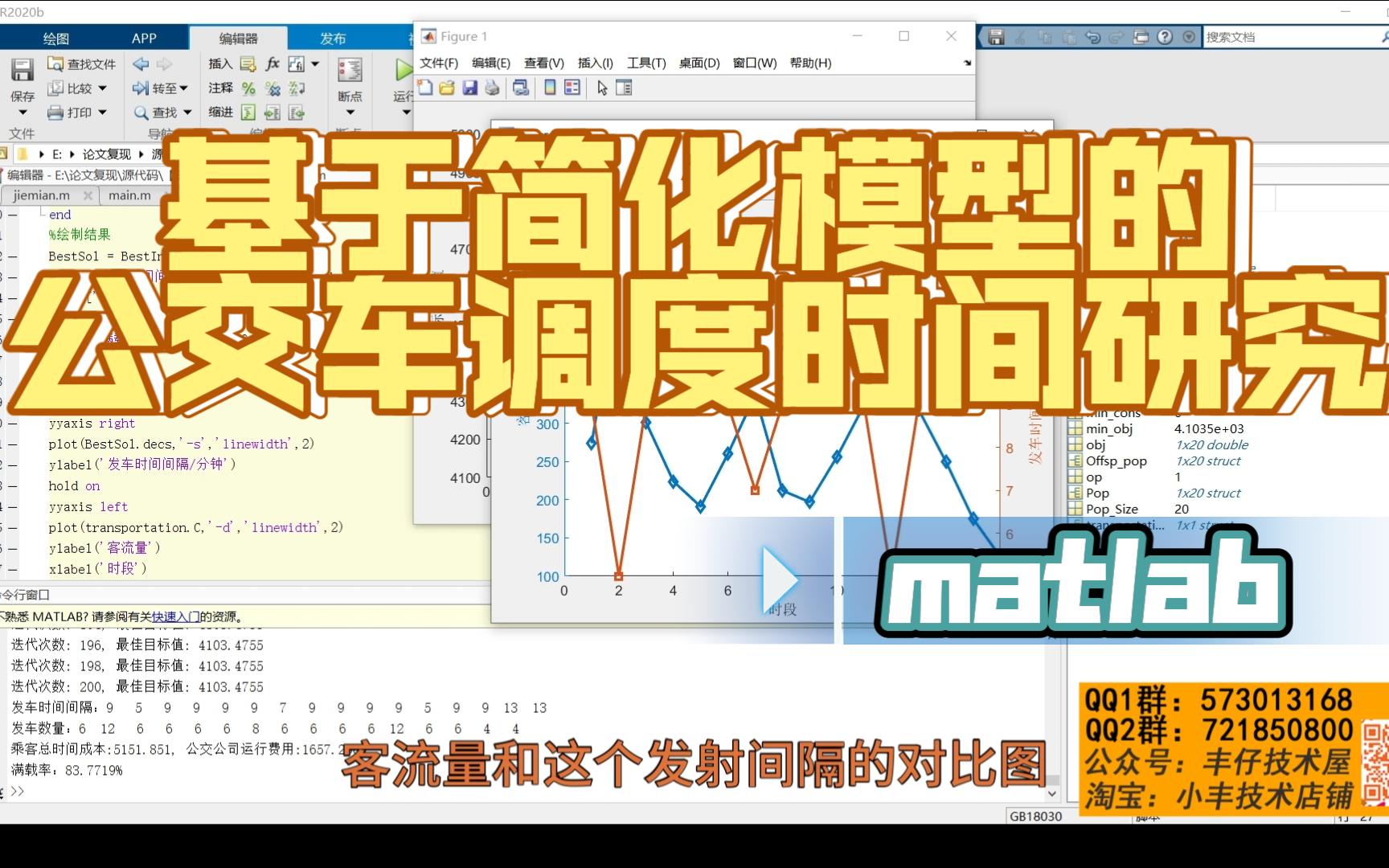Open 帮助(H) menu in Figure 1
Screen dimensions: 1389x868
pos(811,63)
